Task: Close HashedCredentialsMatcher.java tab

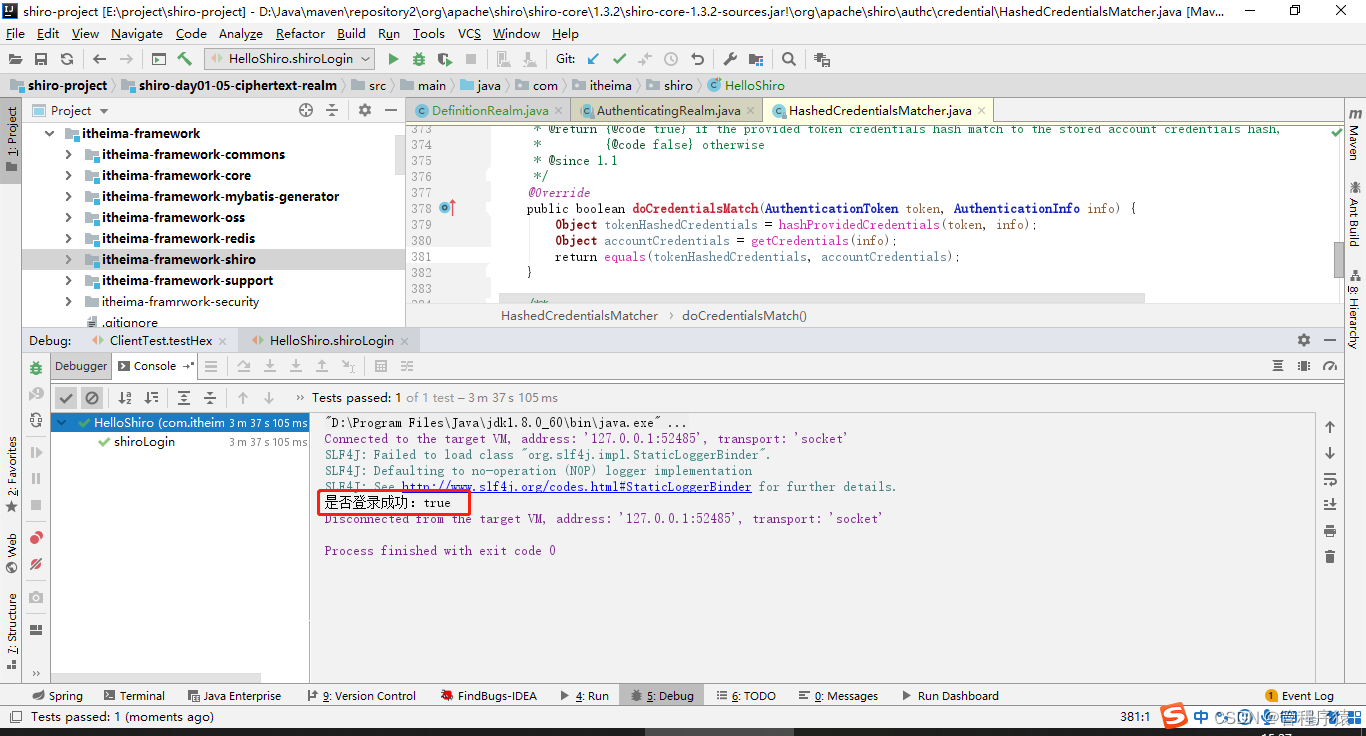Action: click(x=983, y=110)
